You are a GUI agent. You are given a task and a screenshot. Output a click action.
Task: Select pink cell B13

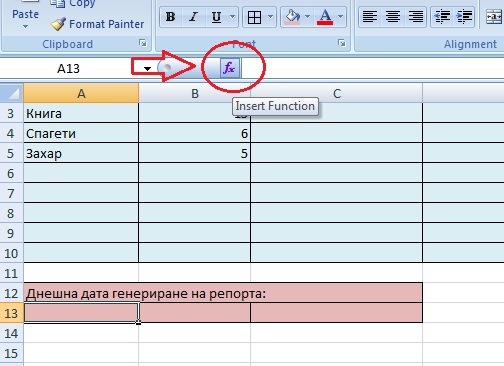tap(195, 313)
